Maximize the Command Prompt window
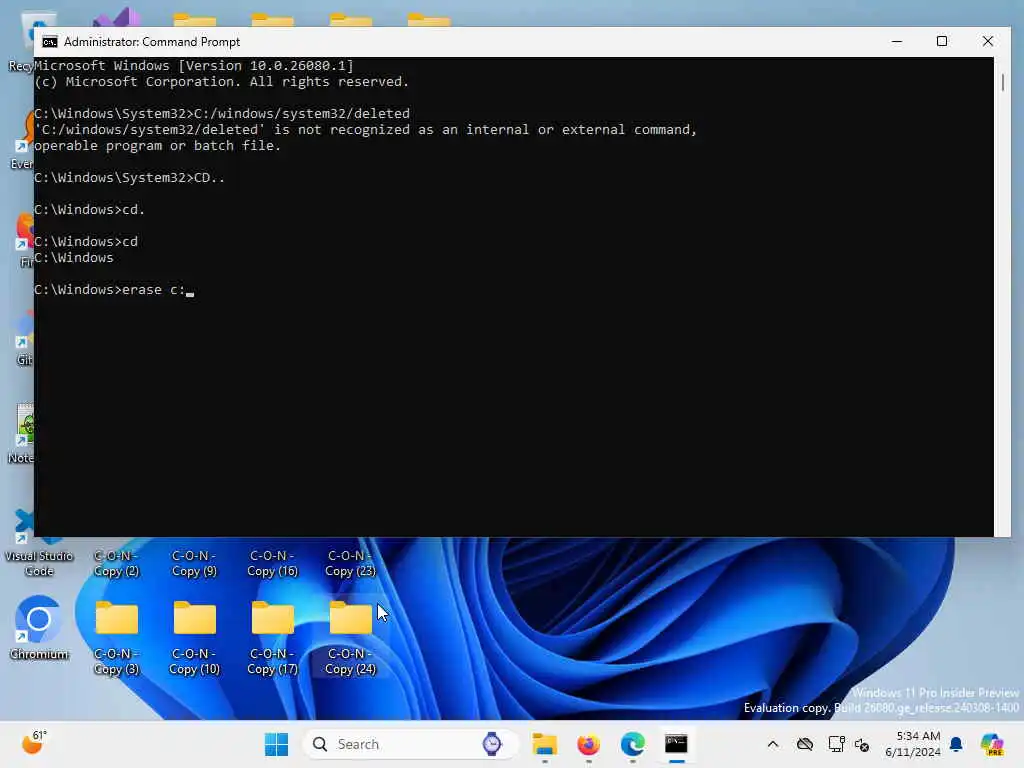 [x=942, y=41]
